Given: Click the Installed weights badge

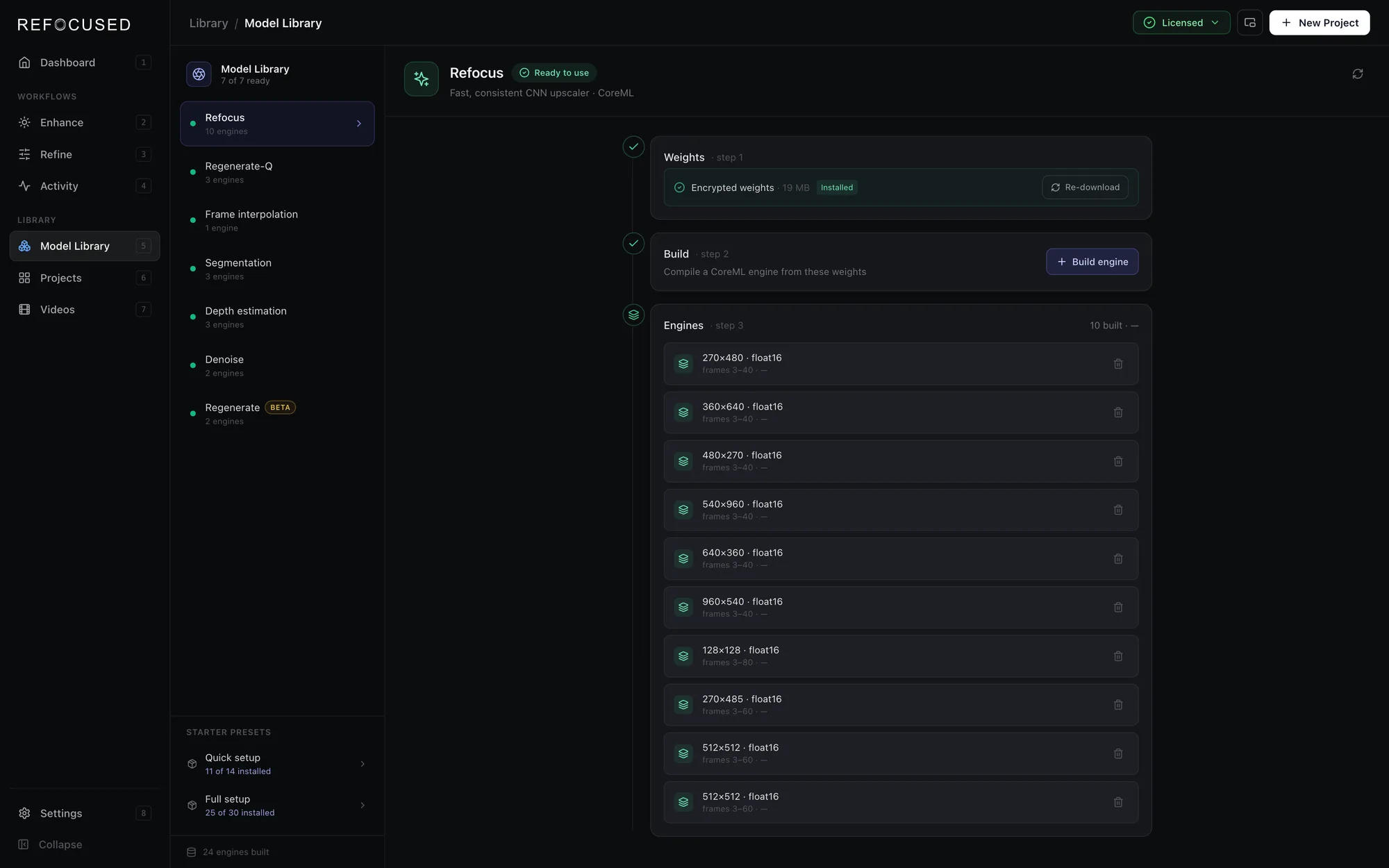Looking at the screenshot, I should tap(837, 187).
